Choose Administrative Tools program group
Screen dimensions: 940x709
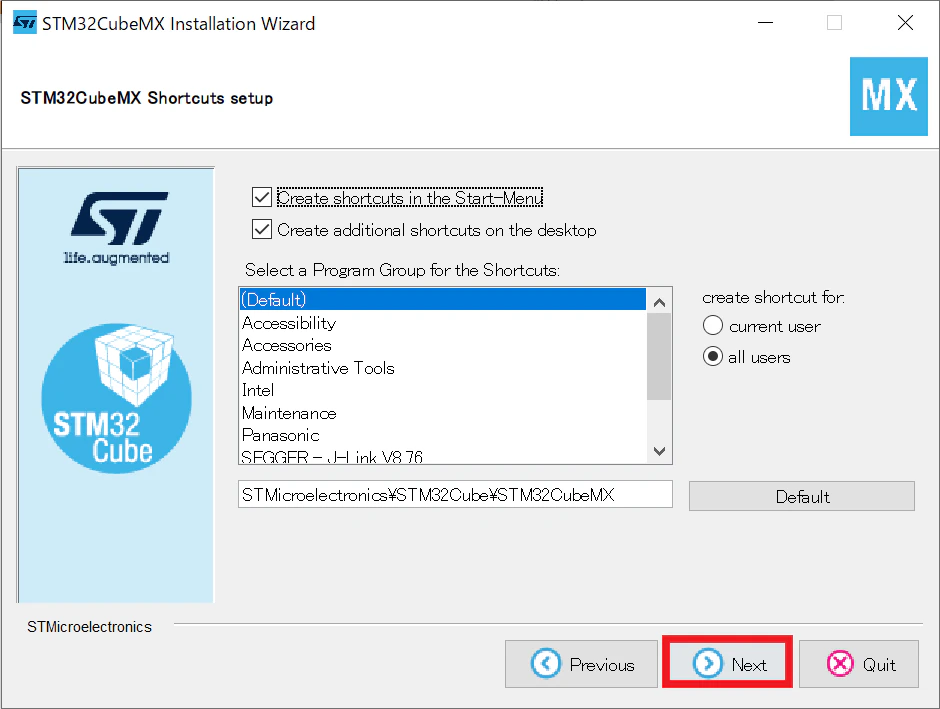[443, 367]
